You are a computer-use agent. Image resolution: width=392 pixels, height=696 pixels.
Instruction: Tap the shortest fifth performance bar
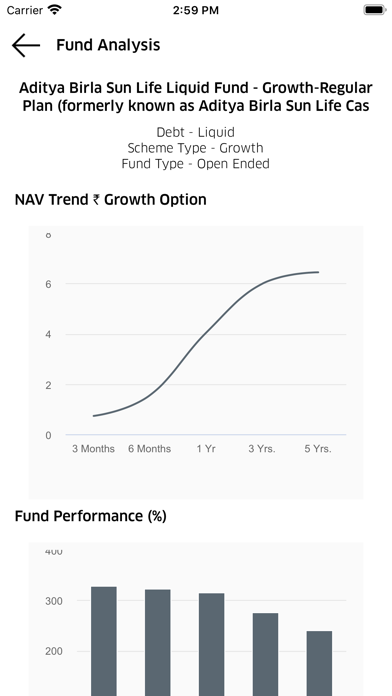pos(319,663)
